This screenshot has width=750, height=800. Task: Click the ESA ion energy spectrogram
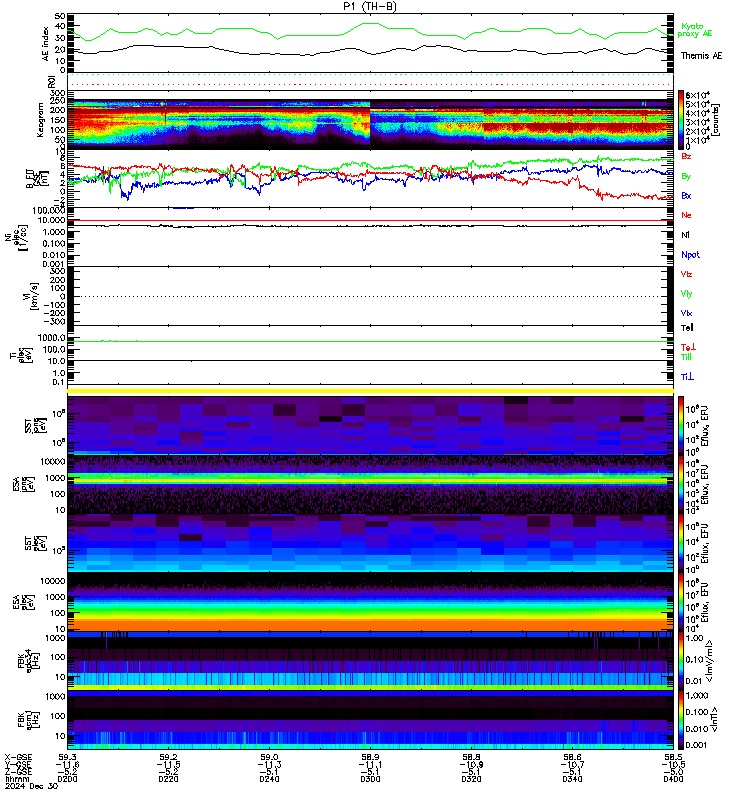pyautogui.click(x=370, y=484)
